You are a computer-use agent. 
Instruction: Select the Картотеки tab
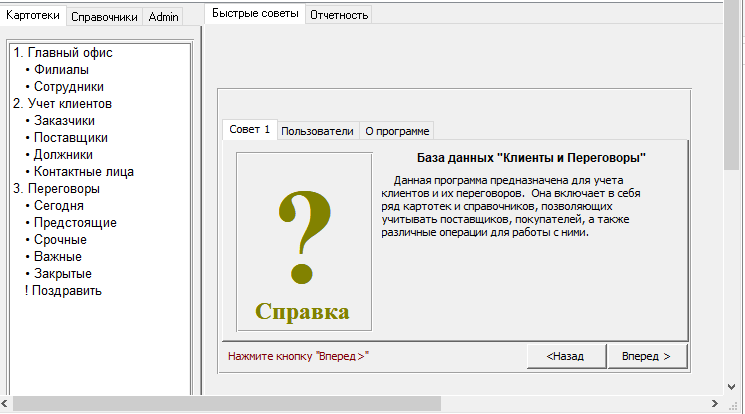(34, 15)
